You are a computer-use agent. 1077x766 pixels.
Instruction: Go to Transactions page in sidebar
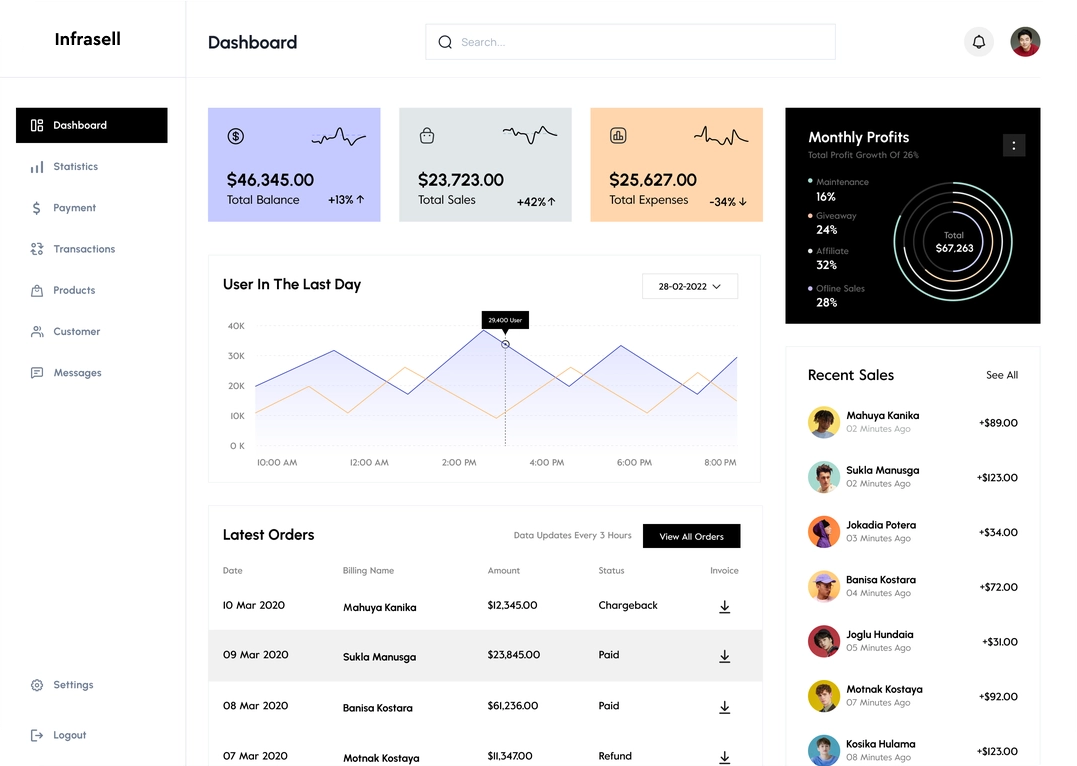pos(83,249)
